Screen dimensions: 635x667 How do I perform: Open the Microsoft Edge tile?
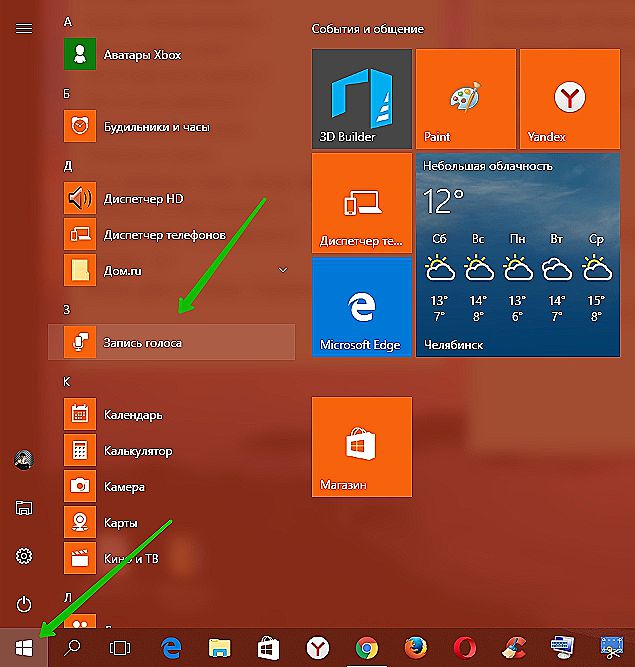click(x=362, y=307)
